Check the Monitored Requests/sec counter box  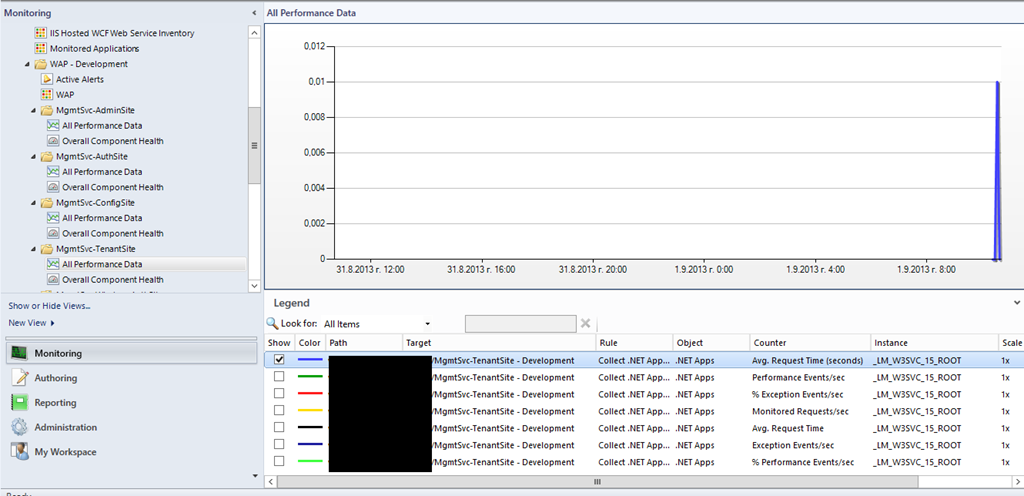click(279, 411)
